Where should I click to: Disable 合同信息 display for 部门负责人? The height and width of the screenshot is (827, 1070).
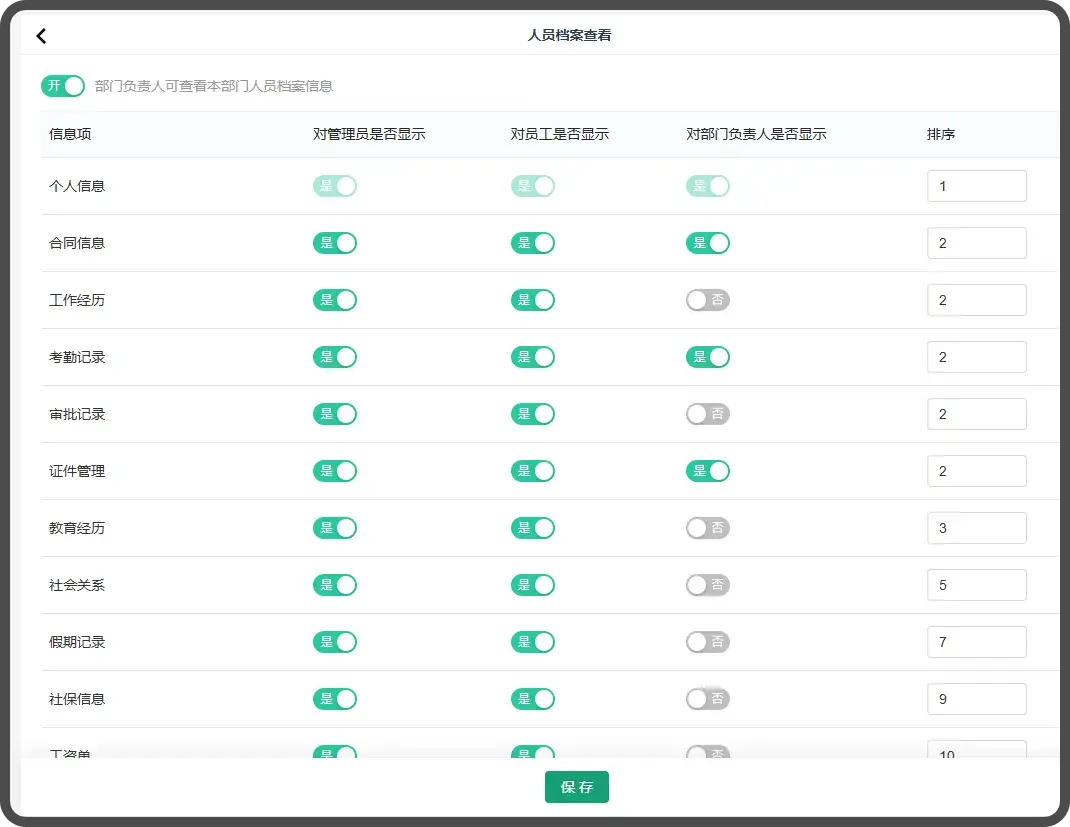point(708,243)
